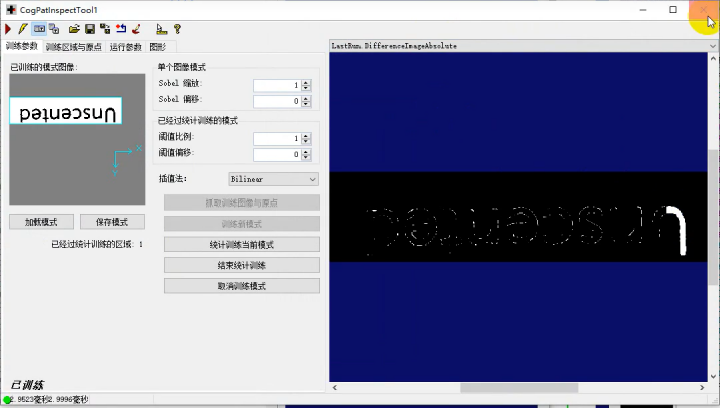Viewport: 720px width, 408px height.
Task: Click the horizontal scrollbar left arrow
Action: pos(335,388)
